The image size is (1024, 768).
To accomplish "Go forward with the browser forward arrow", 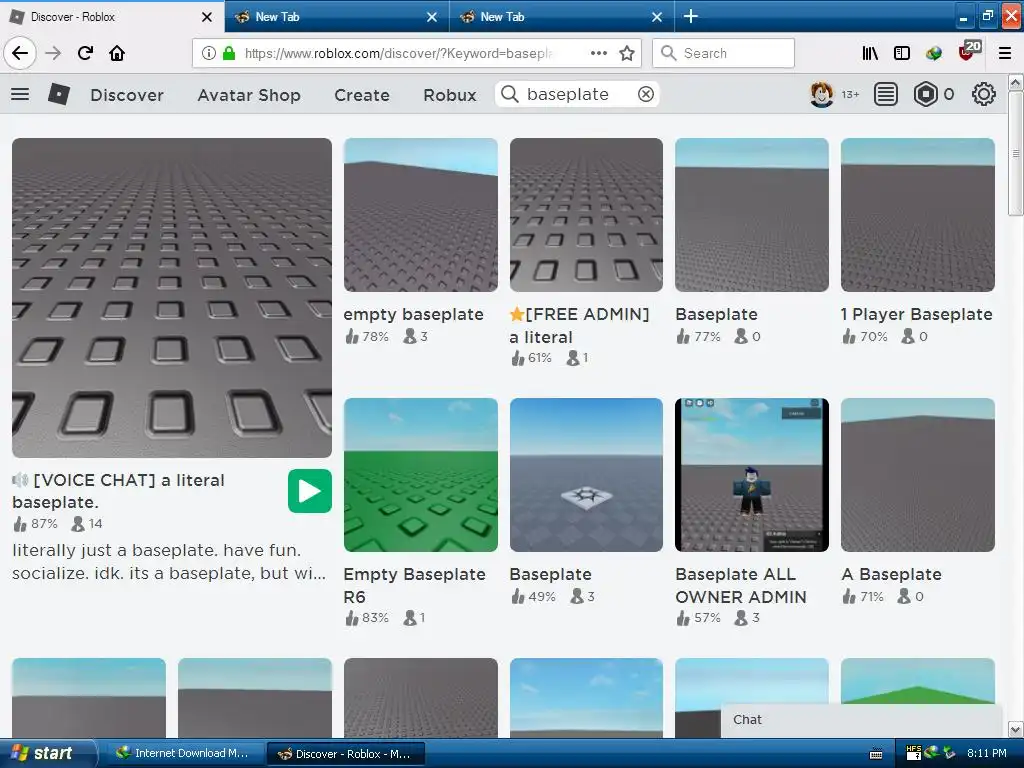I will click(54, 53).
